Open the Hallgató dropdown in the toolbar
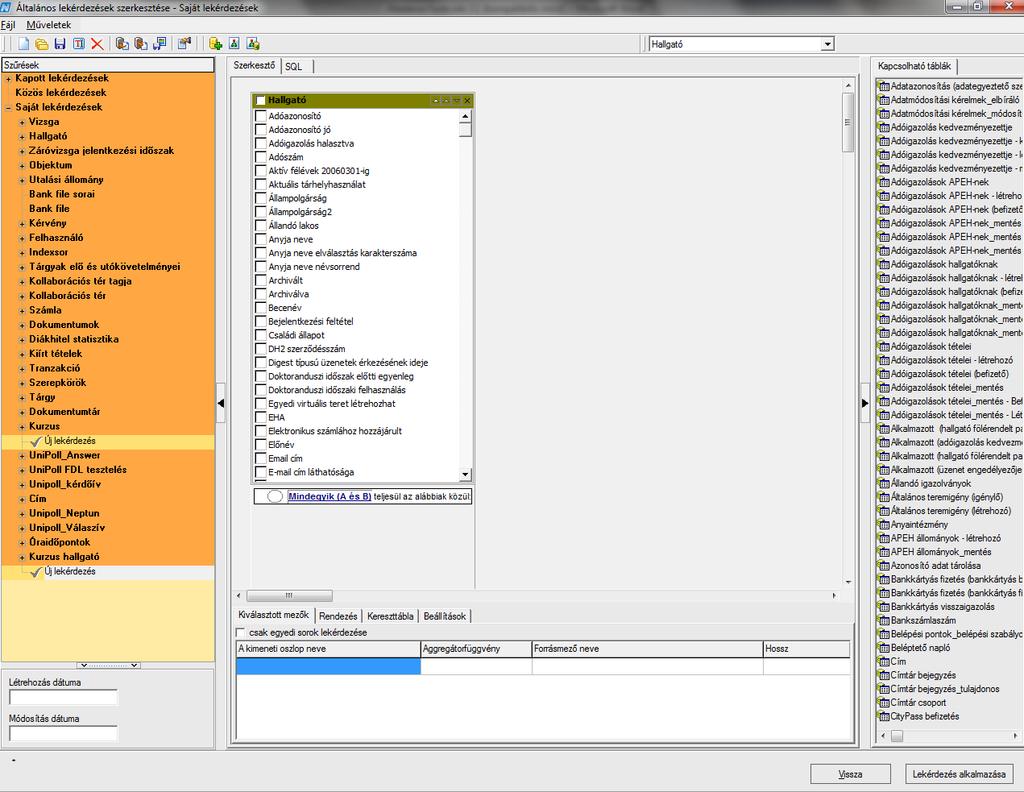This screenshot has width=1024, height=792. [x=827, y=44]
